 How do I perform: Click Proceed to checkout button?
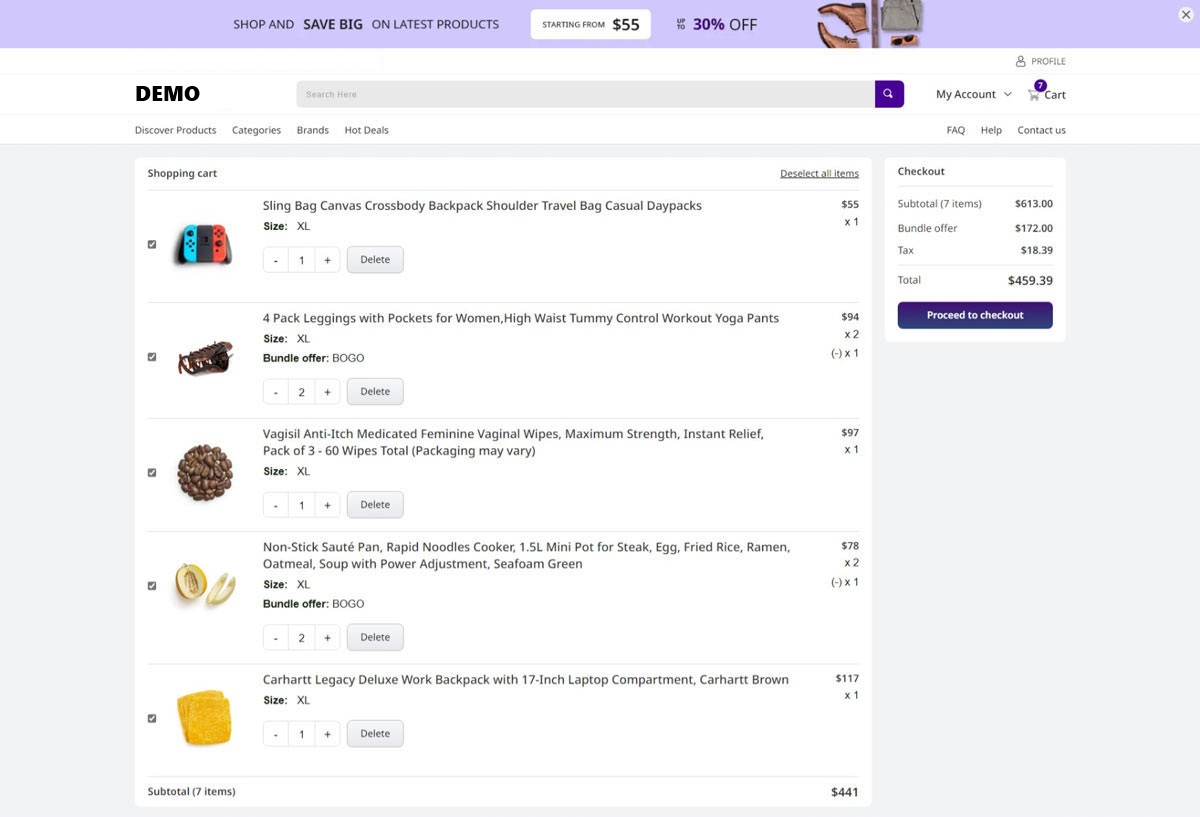point(974,315)
